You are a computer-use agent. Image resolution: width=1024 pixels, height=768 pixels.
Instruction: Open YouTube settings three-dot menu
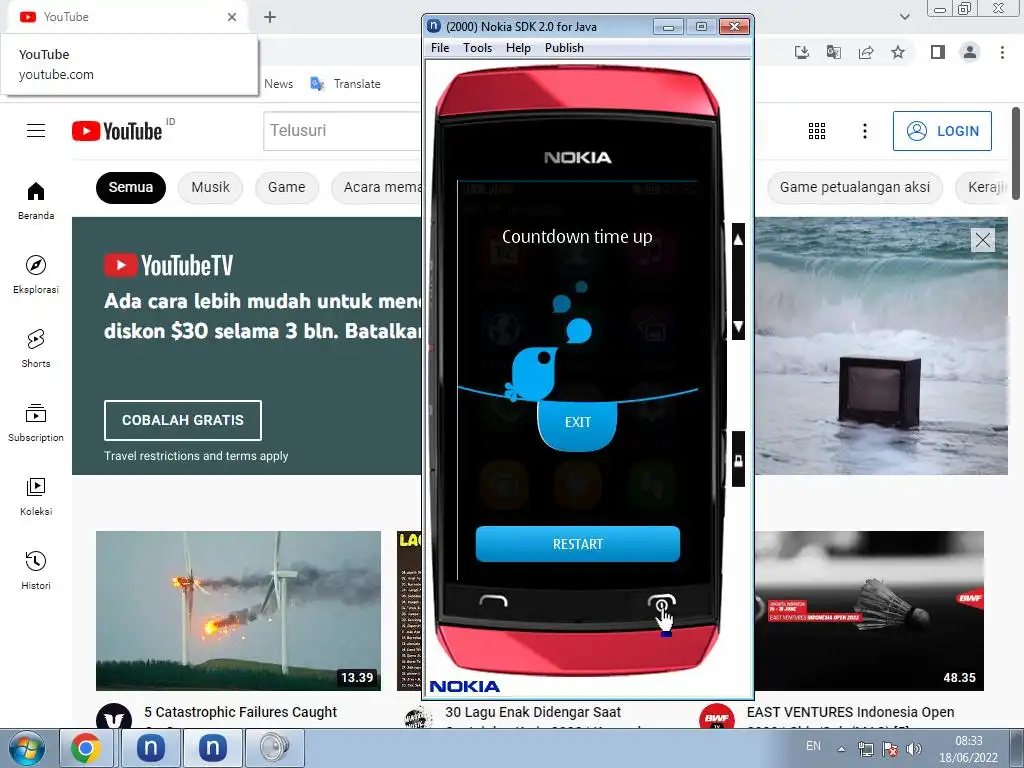coord(865,131)
